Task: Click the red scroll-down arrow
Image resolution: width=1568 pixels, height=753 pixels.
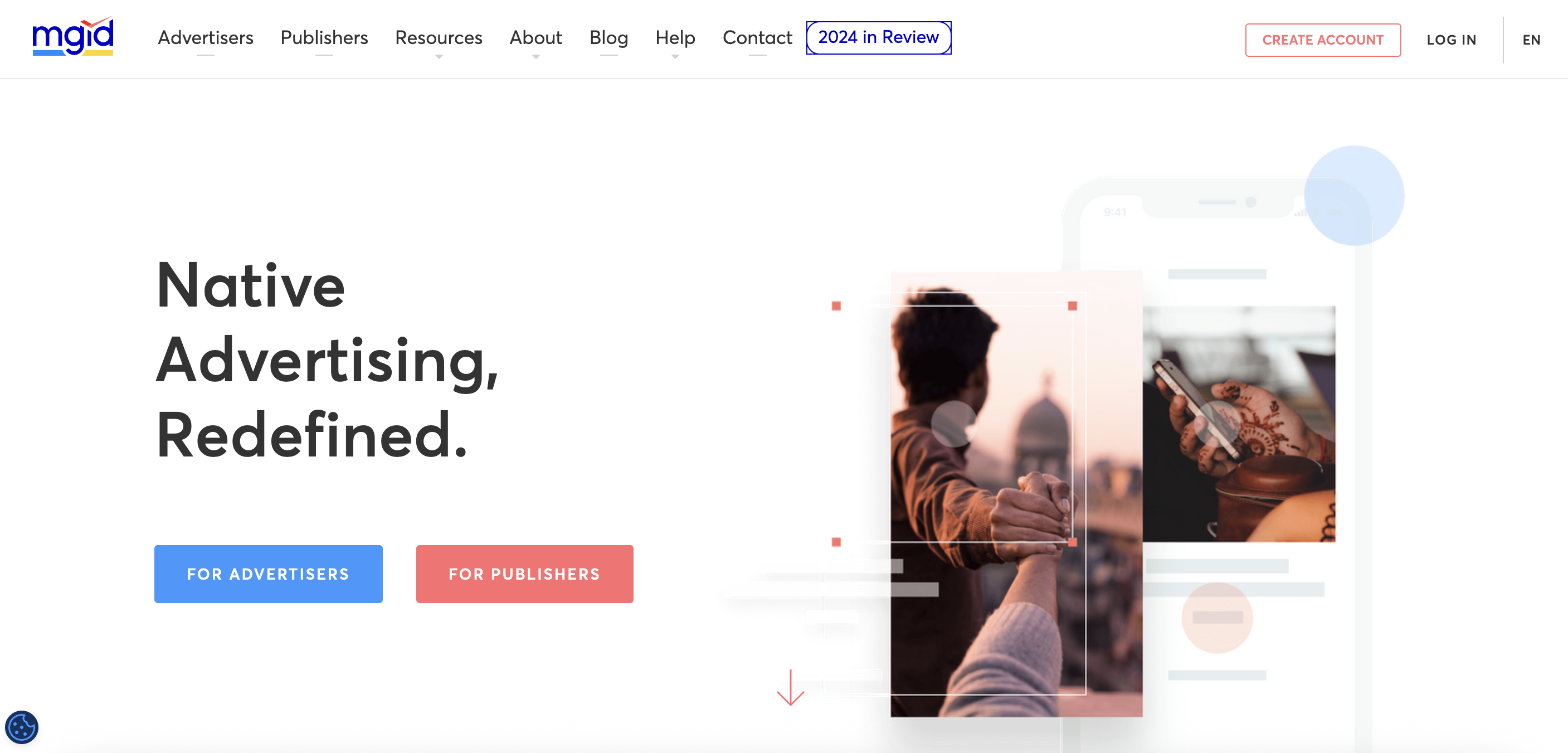Action: point(791,688)
